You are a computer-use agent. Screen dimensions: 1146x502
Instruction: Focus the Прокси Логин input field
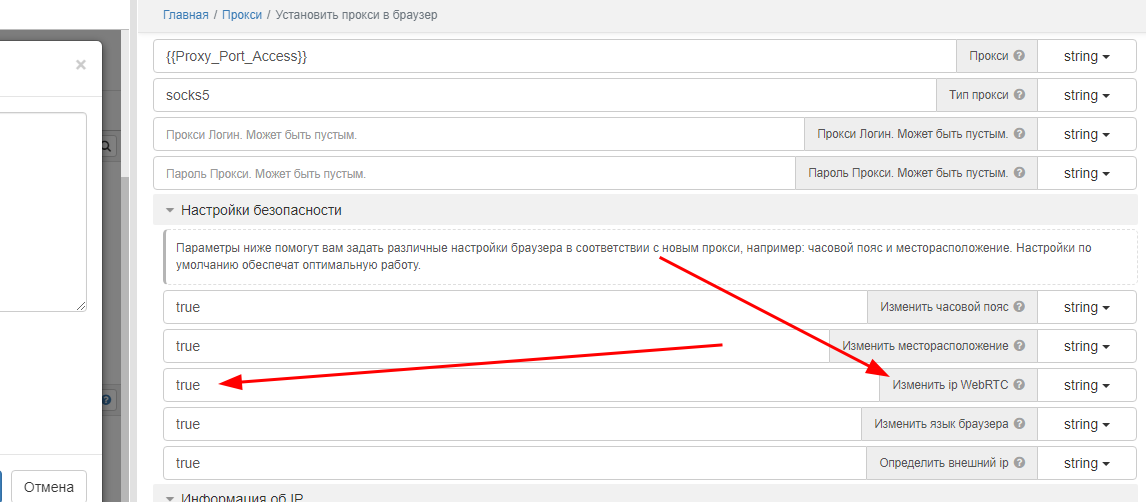(479, 134)
